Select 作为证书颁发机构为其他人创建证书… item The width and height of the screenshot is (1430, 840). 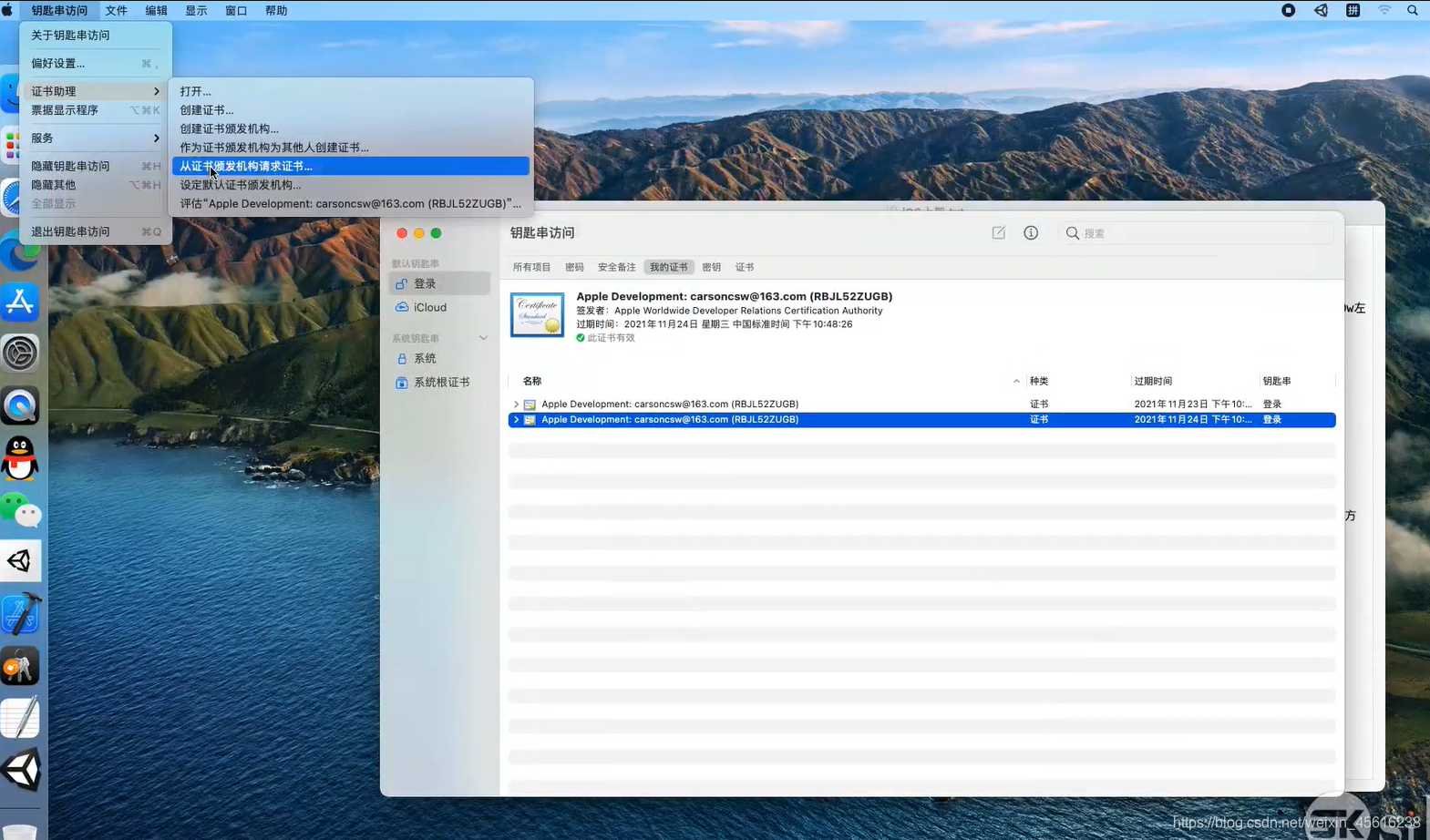tap(350, 147)
